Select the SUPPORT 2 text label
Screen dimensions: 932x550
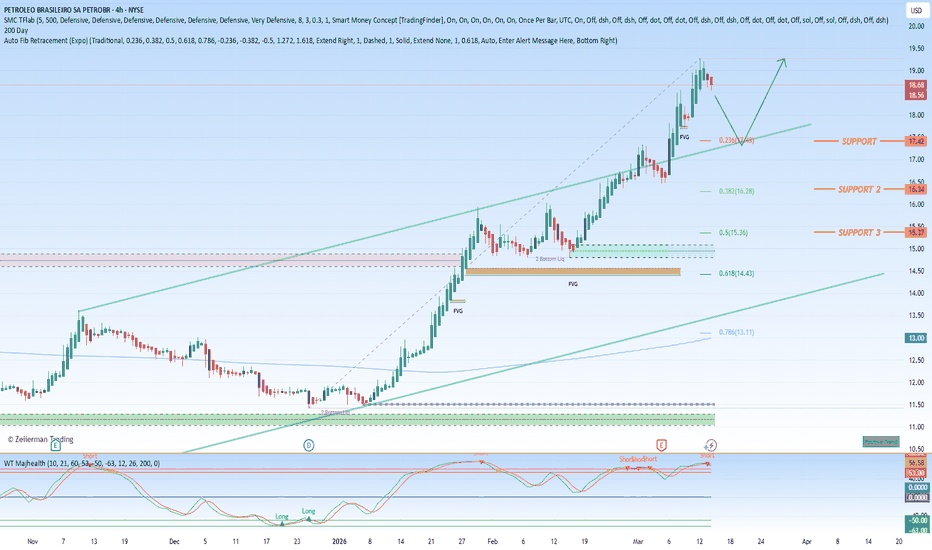859,189
